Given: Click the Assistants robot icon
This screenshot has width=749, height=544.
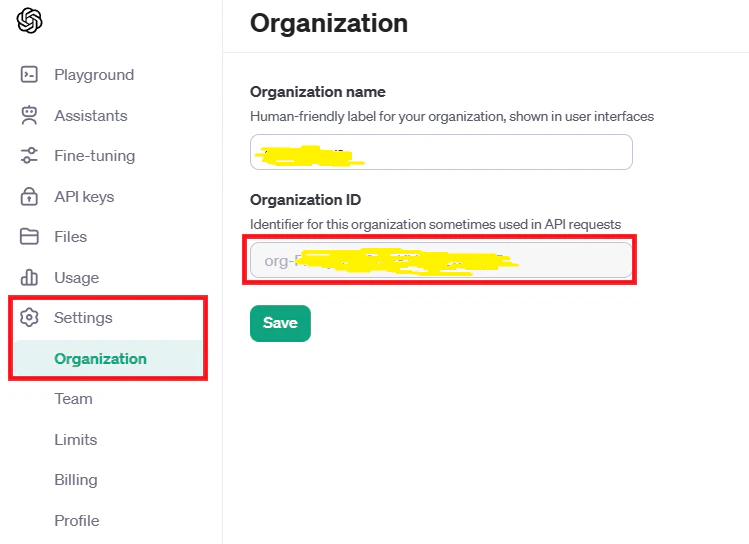Looking at the screenshot, I should point(29,115).
